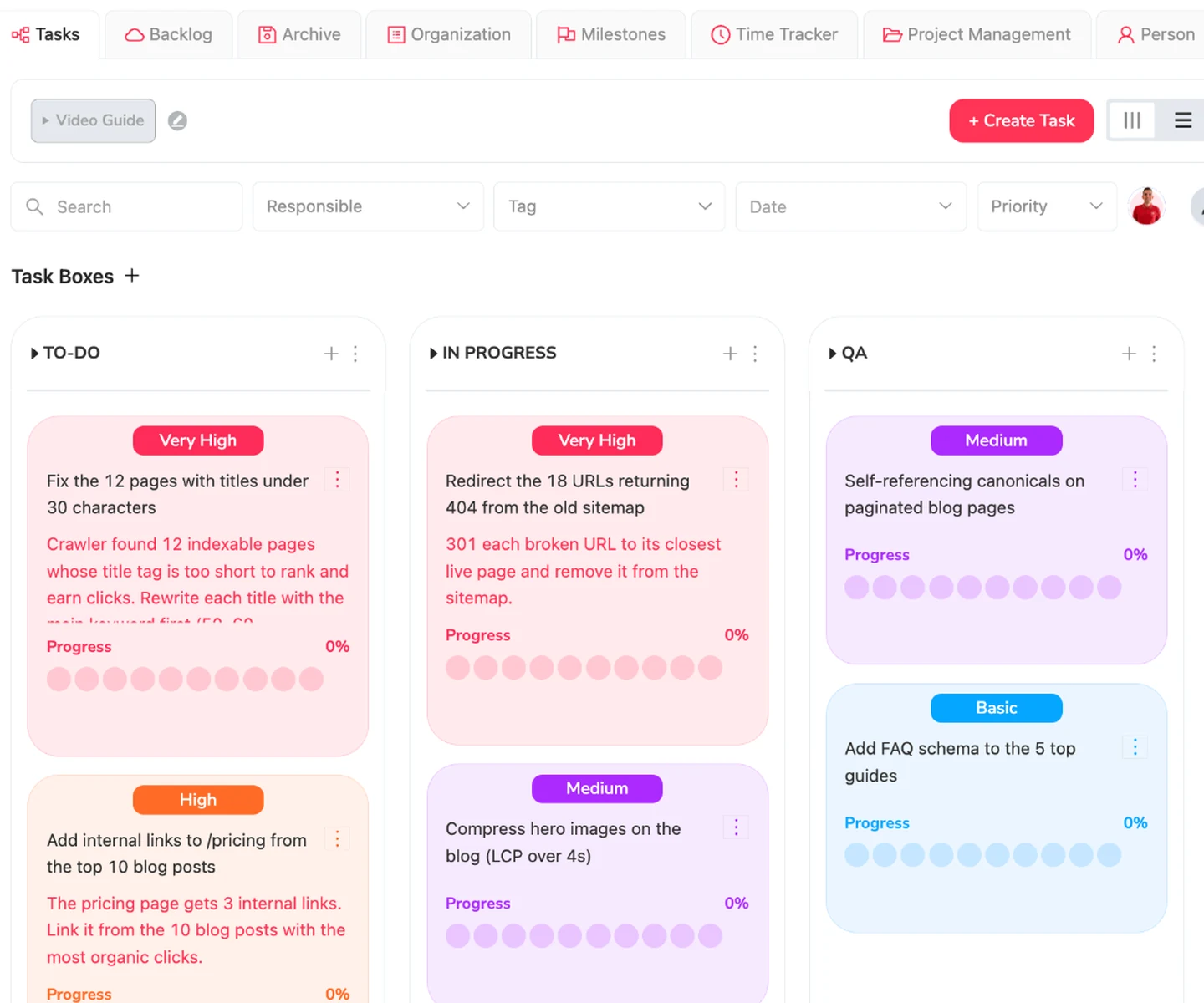This screenshot has height=1003, width=1204.
Task: Set progress dots on 'Fix the 12 pages' card
Action: pyautogui.click(x=185, y=679)
